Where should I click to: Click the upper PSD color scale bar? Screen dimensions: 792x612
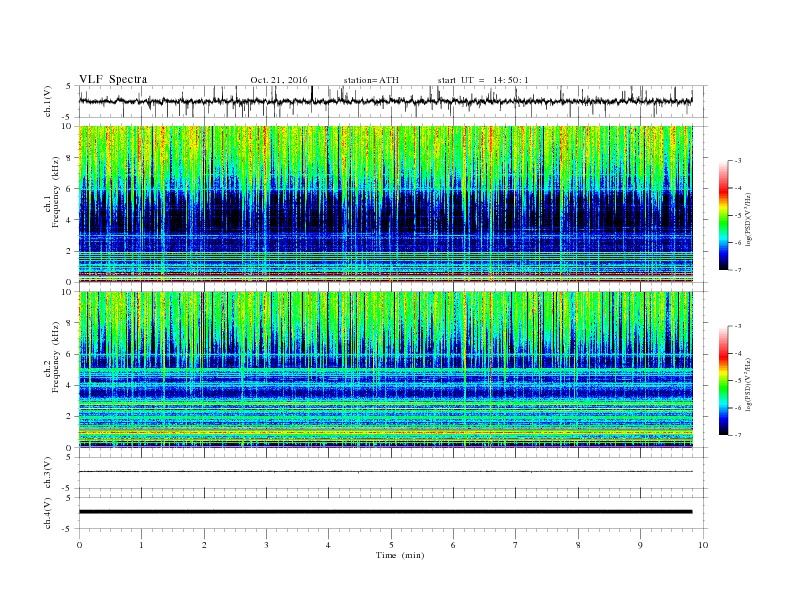723,215
